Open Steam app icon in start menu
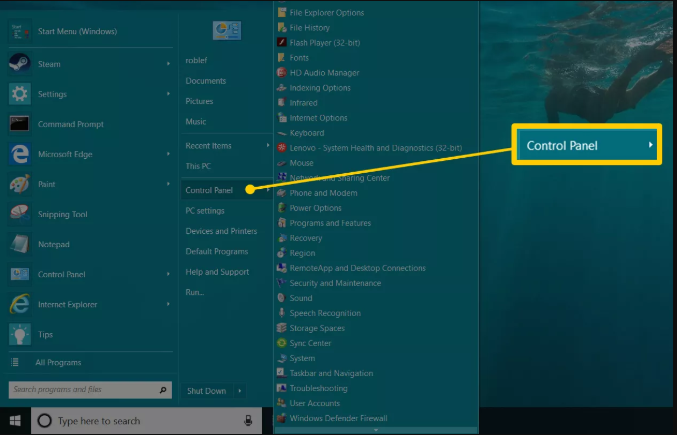This screenshot has width=677, height=435. (20, 64)
